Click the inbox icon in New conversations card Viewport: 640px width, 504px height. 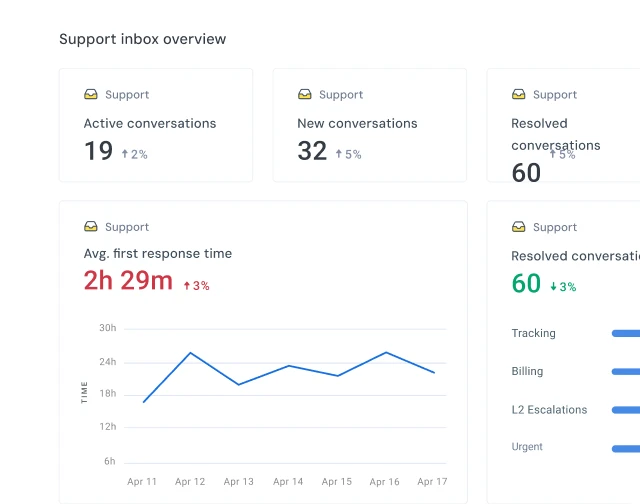pos(305,95)
